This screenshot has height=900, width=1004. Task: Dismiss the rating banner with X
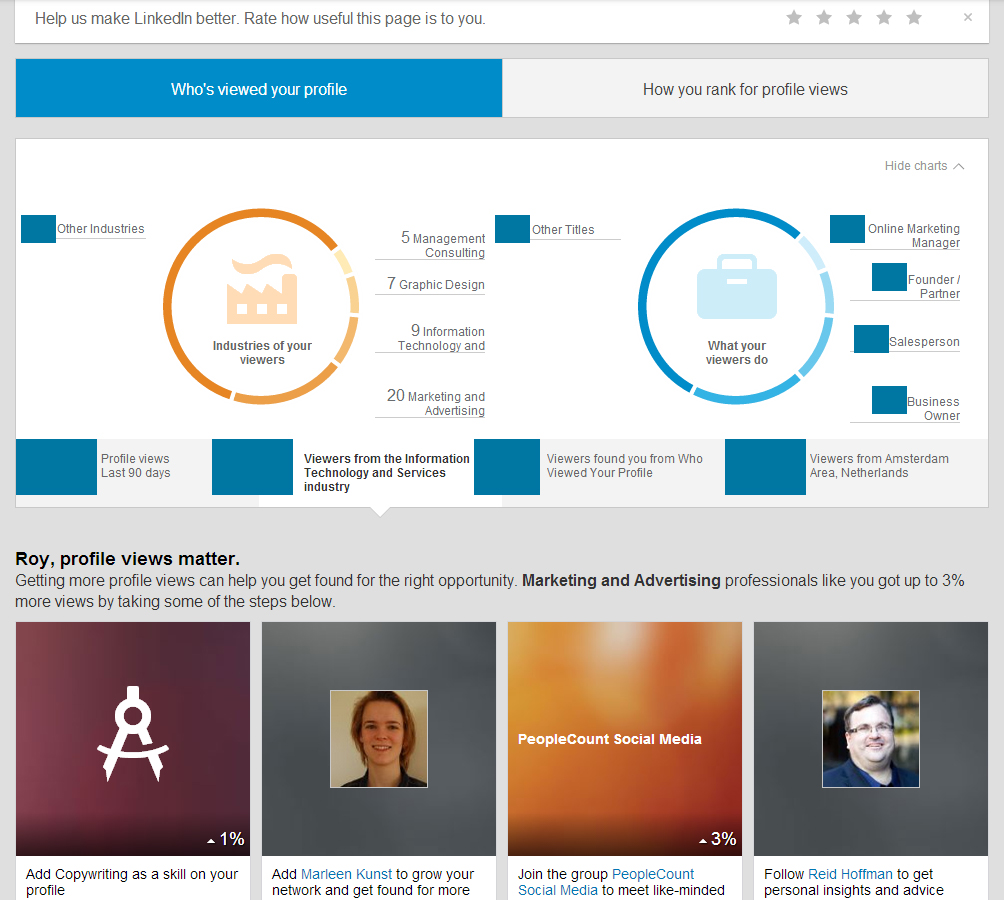(967, 17)
